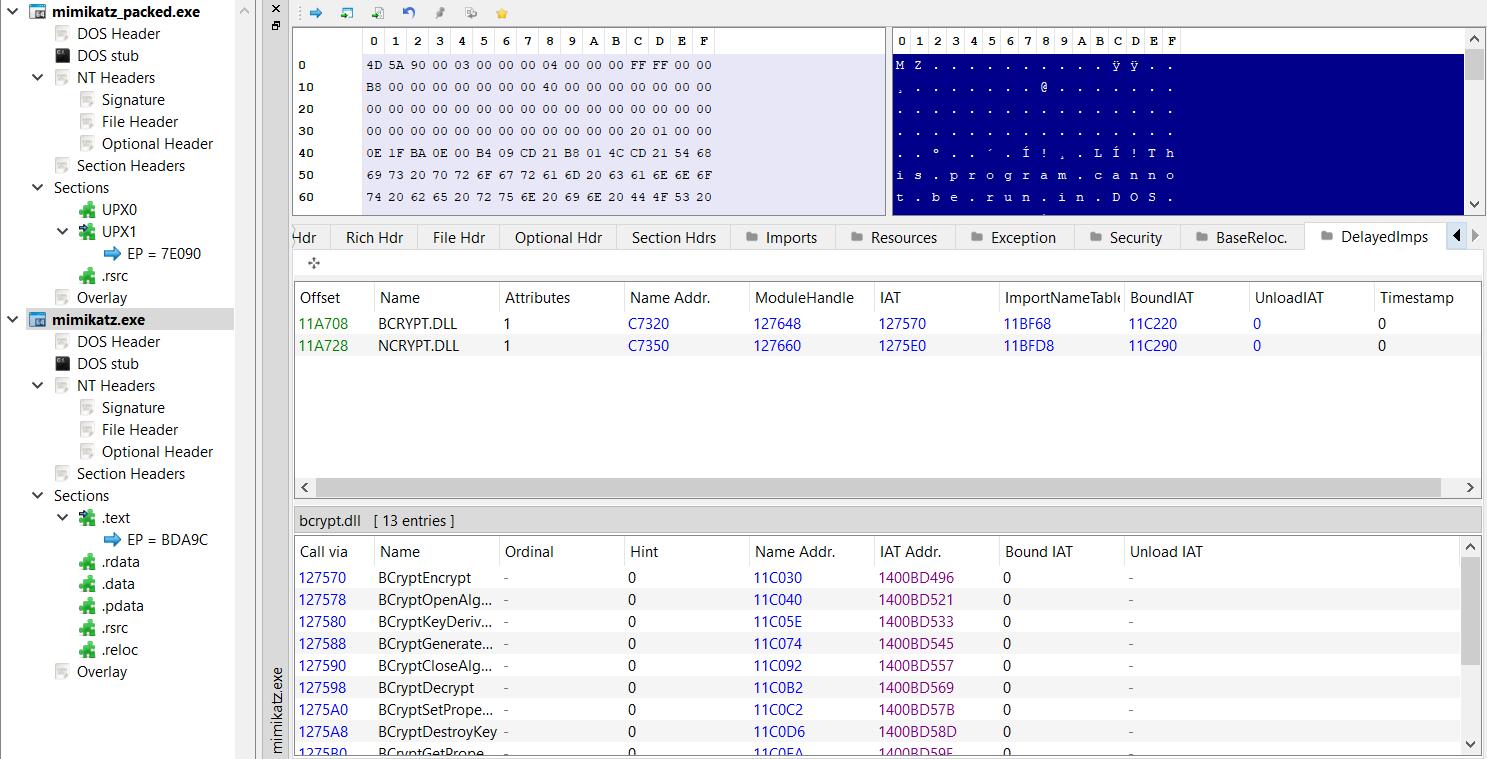Collapse mimikatz.exe tree node
This screenshot has height=759, width=1487.
pos(13,320)
